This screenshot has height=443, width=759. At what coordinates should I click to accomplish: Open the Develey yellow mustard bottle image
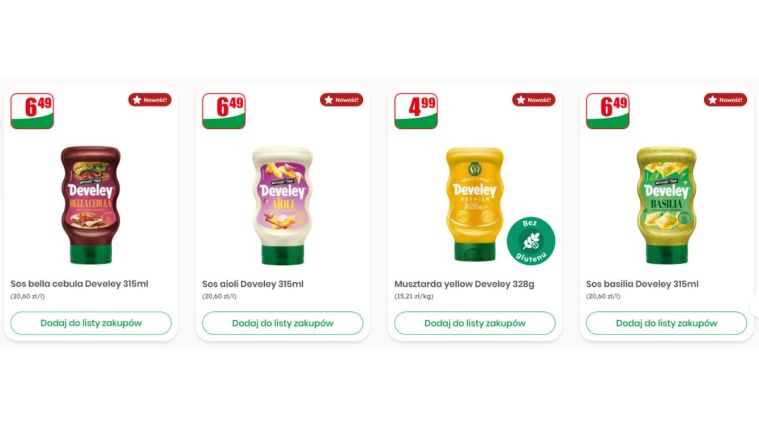point(474,204)
